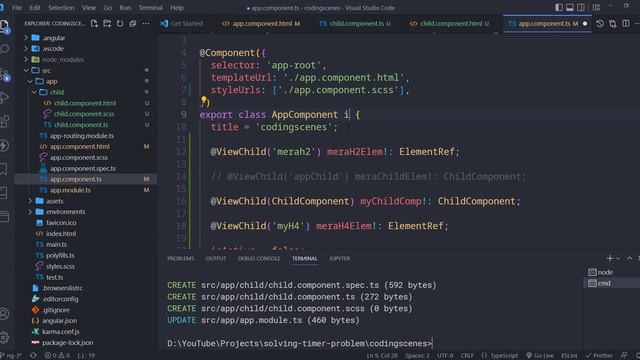Open the Selection menu
Screen dimensions: 640x360
click(61, 7)
